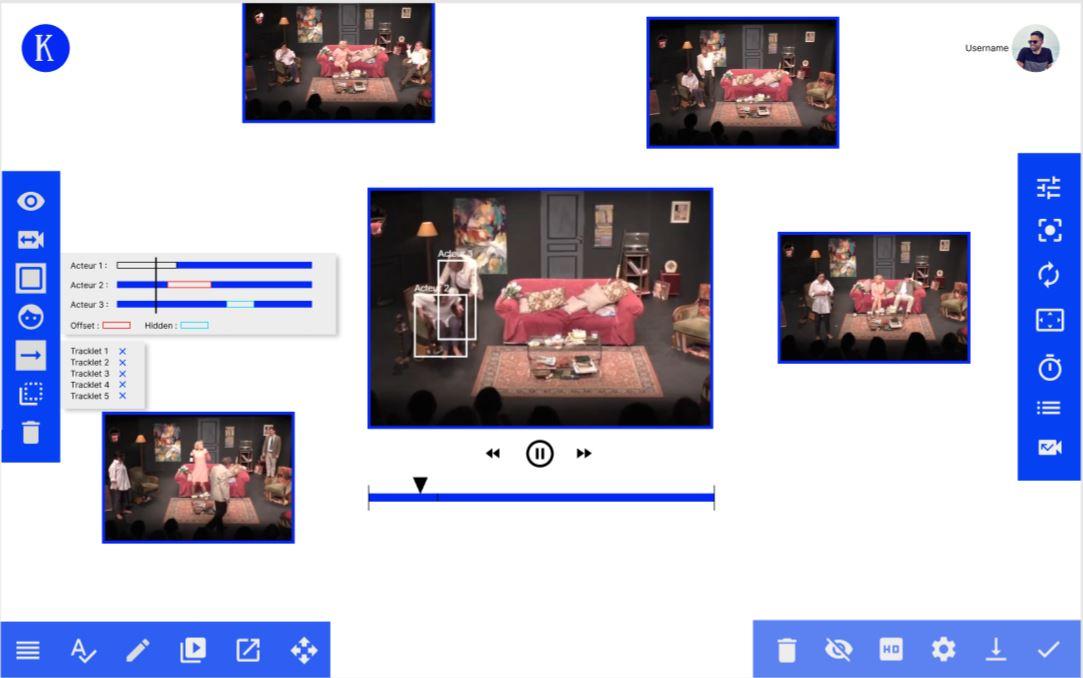This screenshot has height=678, width=1083.
Task: Click the face icon in left toolbar
Action: (31, 317)
